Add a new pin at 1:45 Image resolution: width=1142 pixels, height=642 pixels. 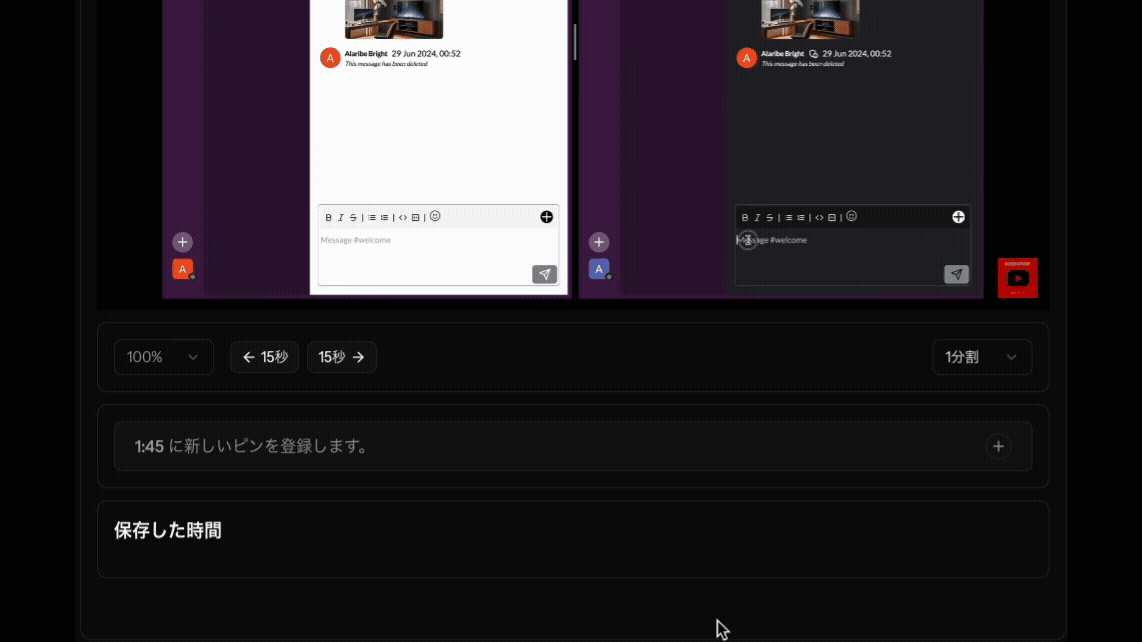(998, 446)
